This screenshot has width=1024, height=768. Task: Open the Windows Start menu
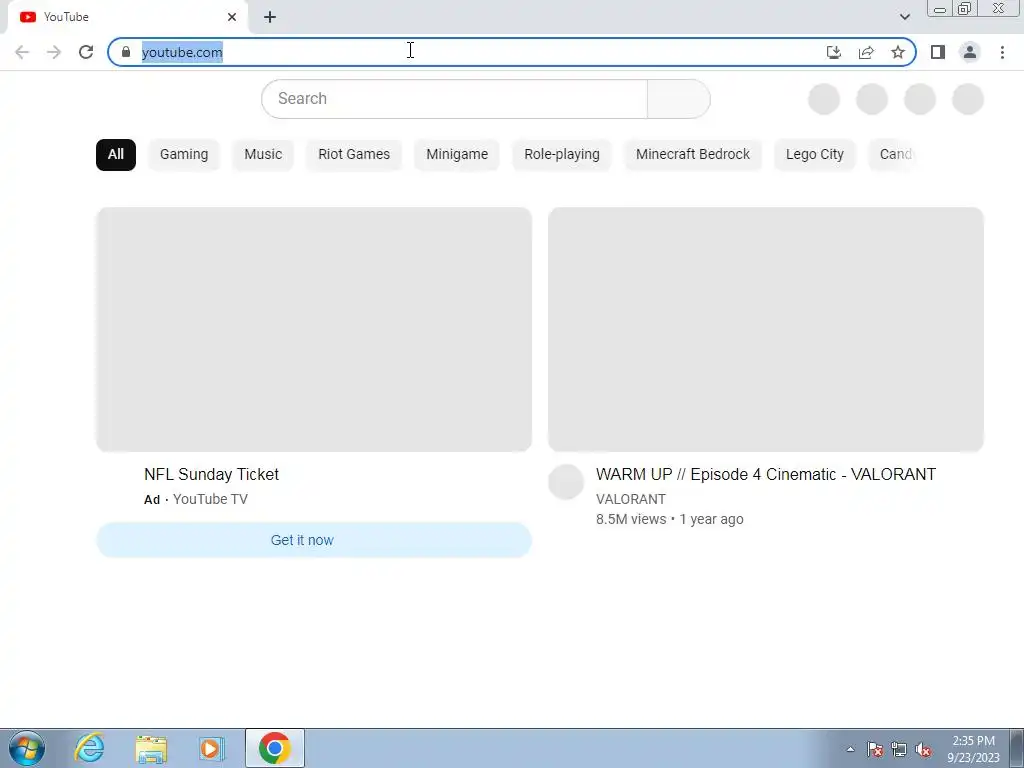[x=27, y=748]
